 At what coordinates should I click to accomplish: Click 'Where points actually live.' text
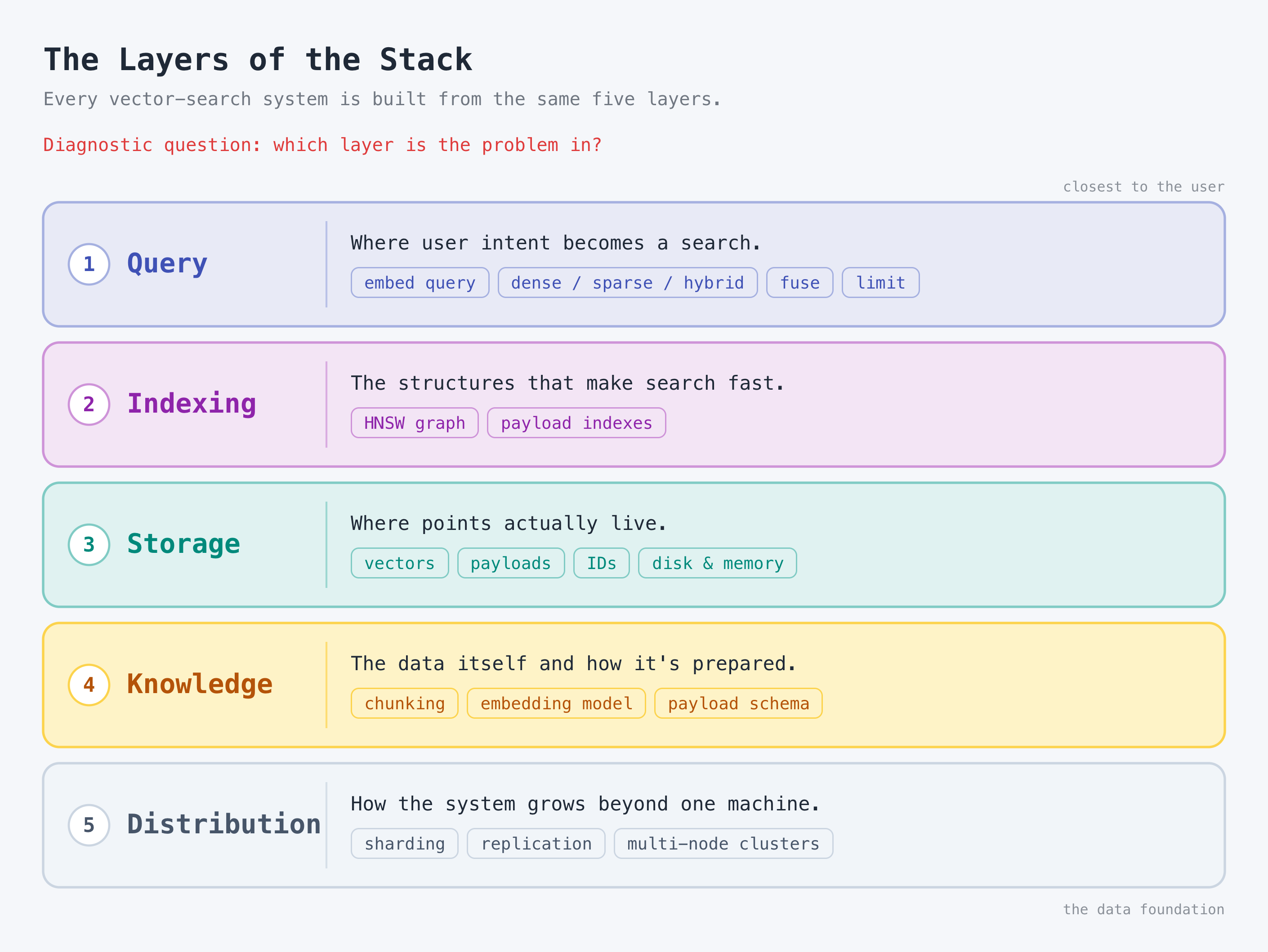[509, 523]
